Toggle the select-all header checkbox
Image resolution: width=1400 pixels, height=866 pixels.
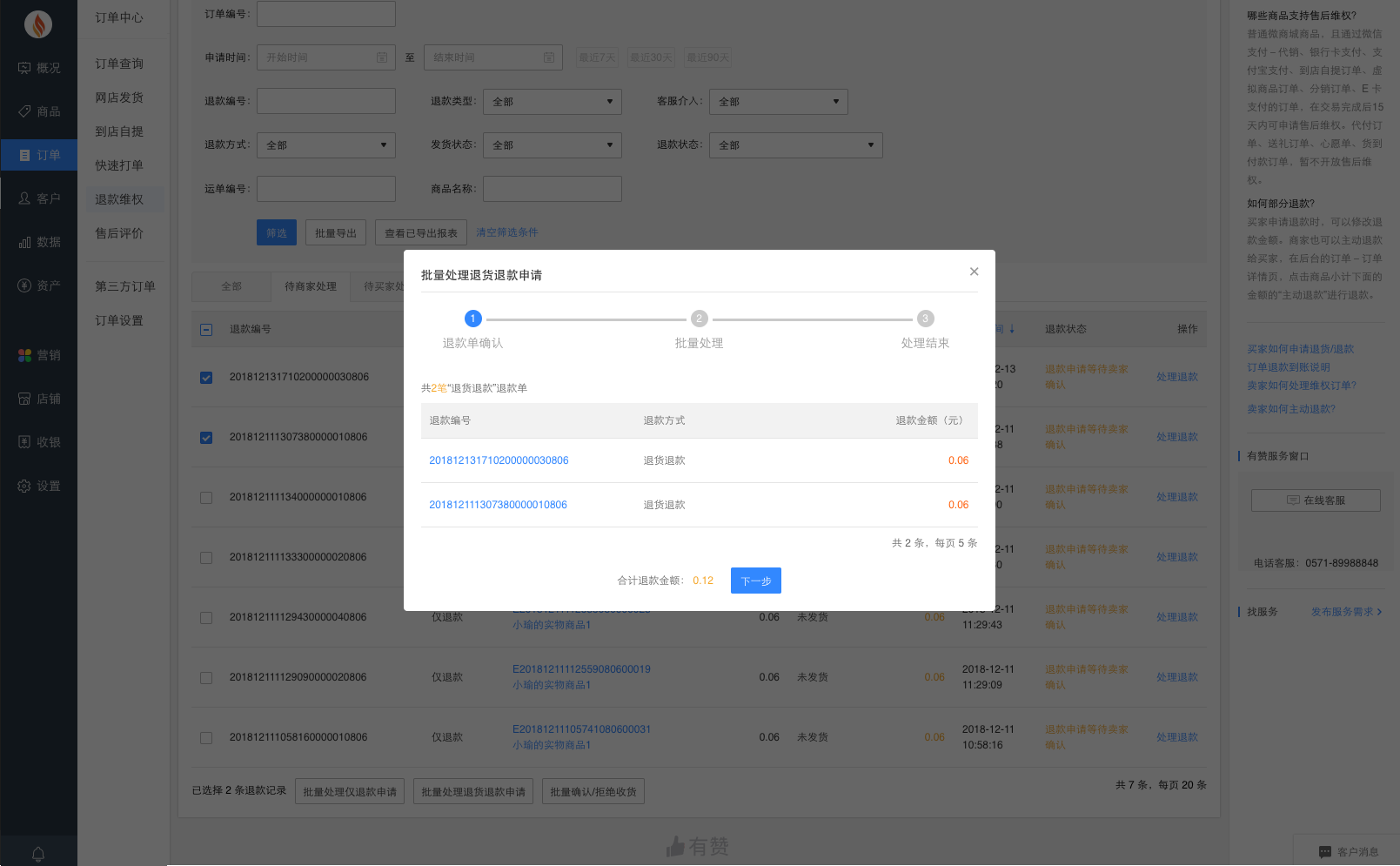click(206, 330)
